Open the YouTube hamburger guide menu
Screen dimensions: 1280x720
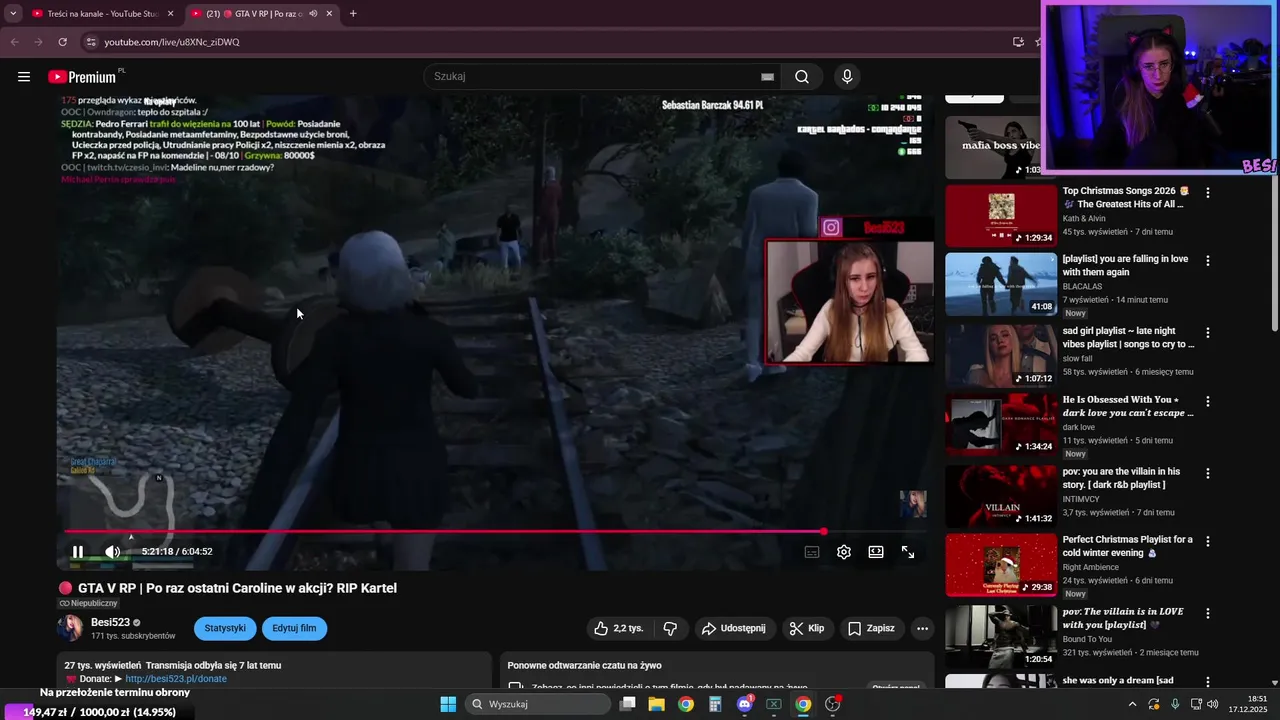click(x=24, y=77)
